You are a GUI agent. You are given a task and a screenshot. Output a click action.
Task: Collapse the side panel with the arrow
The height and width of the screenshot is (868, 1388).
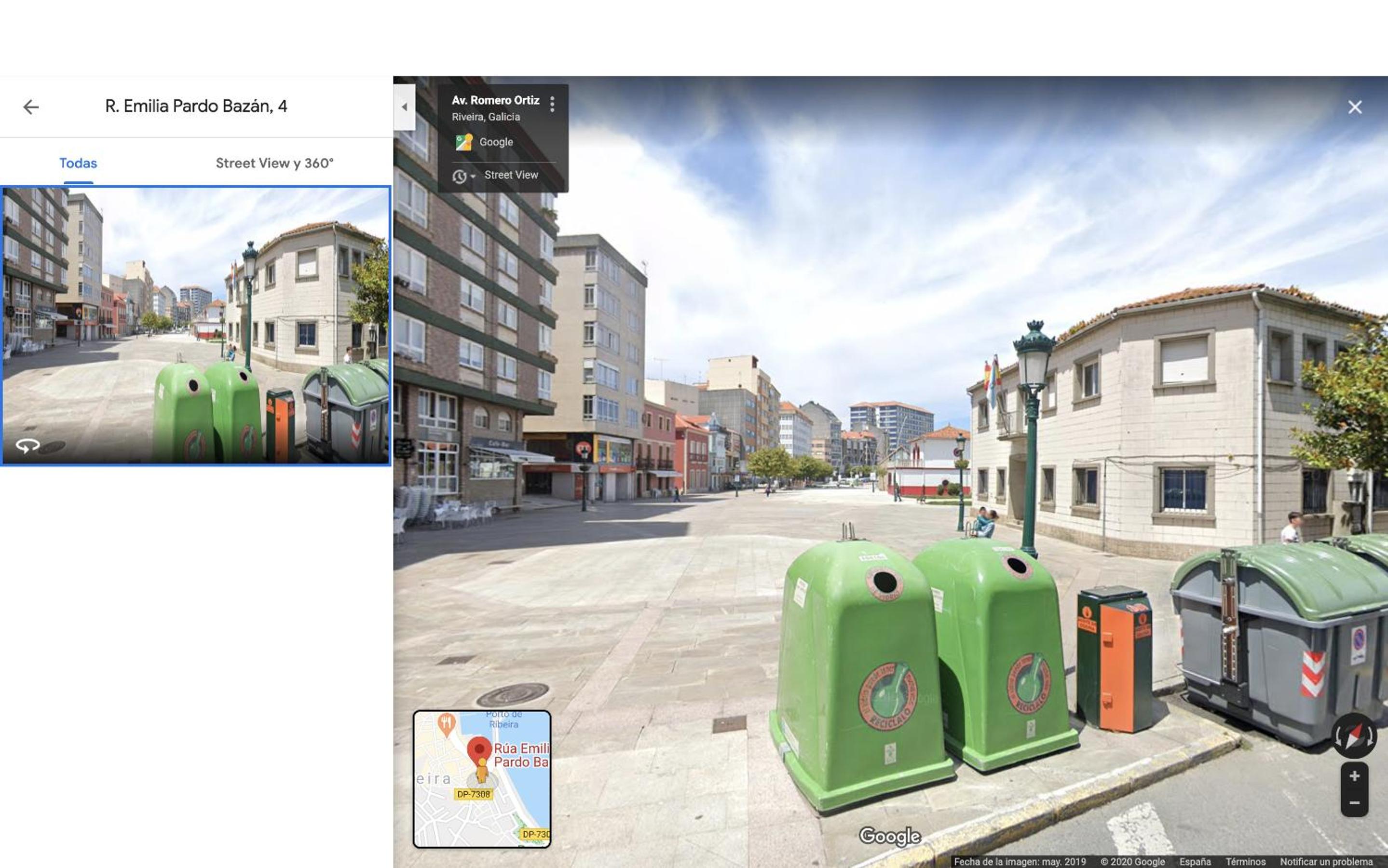pyautogui.click(x=404, y=107)
